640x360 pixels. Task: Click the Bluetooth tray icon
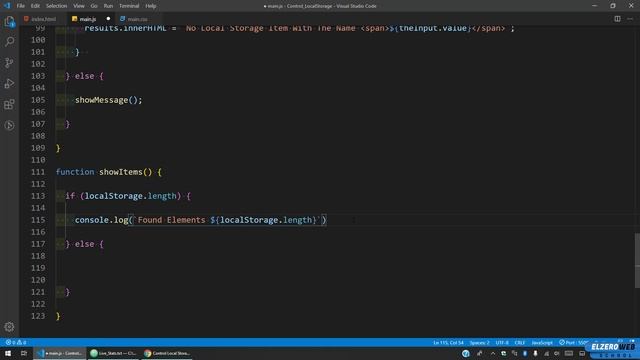click(x=524, y=353)
